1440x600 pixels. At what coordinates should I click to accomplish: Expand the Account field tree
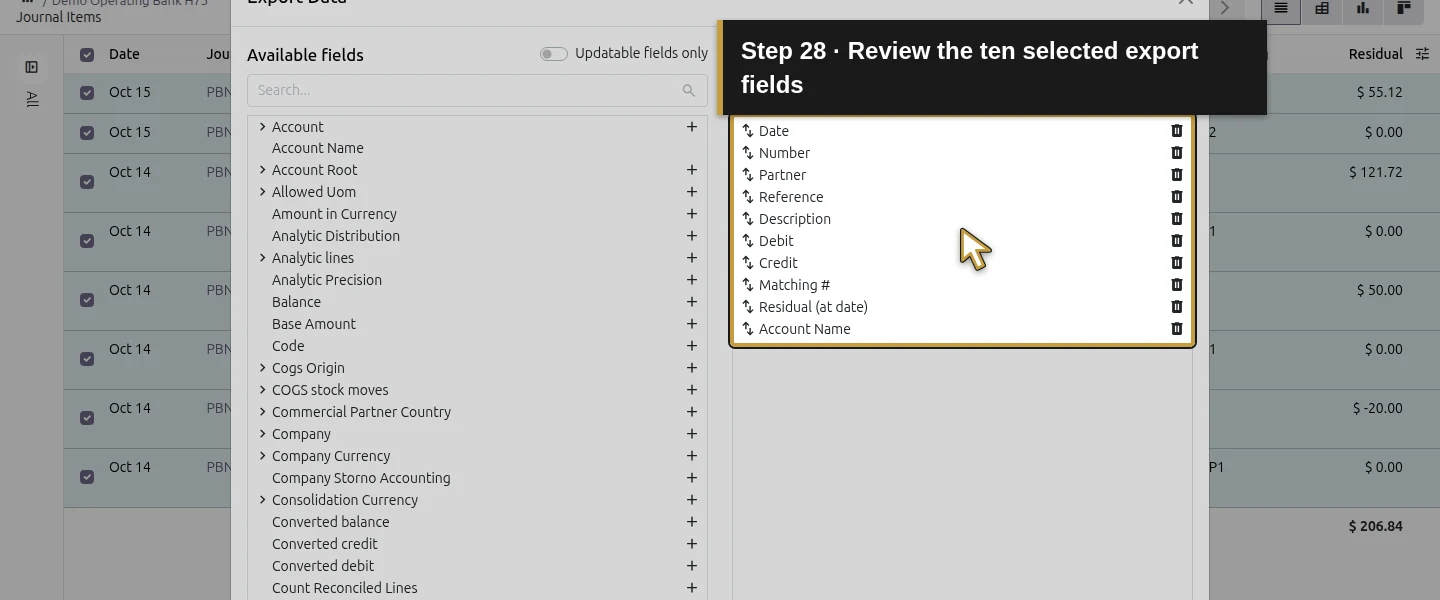tap(262, 127)
